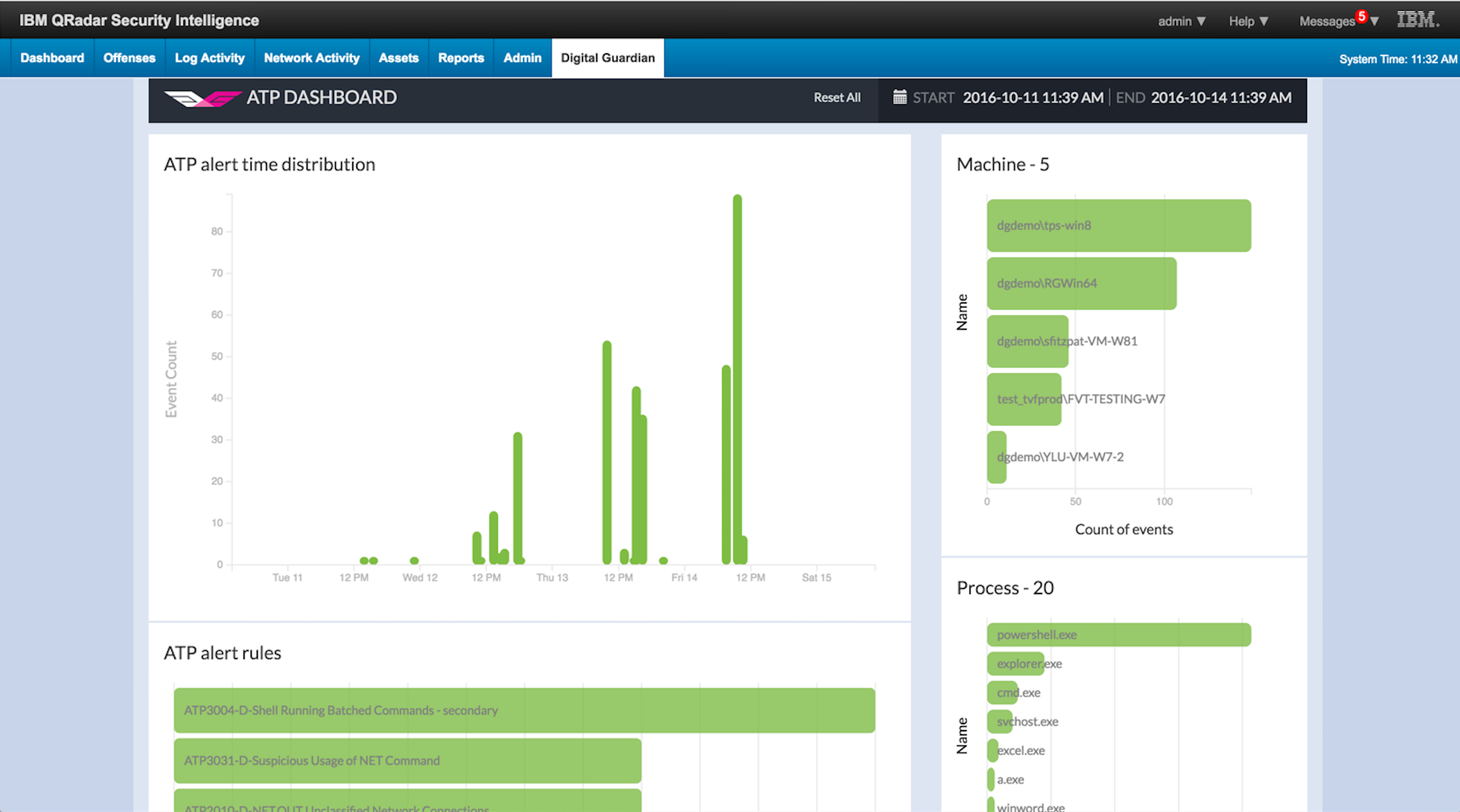Return to the Dashboard tab
Screen dimensions: 1460x812
(x=51, y=57)
